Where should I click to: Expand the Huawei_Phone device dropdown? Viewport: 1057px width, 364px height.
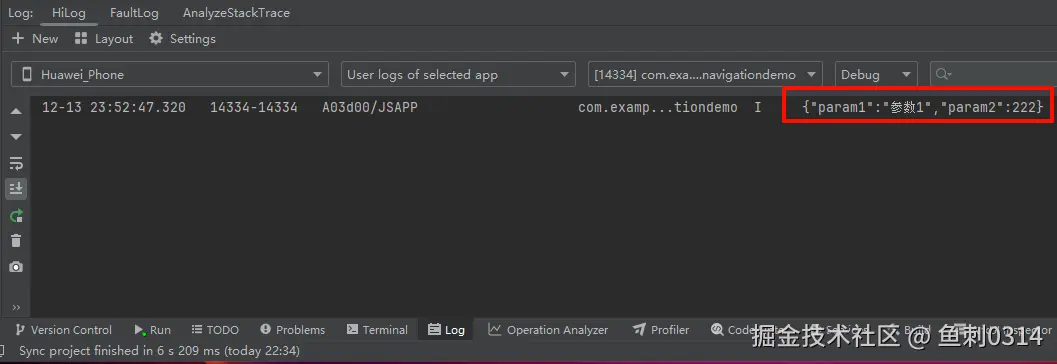170,74
